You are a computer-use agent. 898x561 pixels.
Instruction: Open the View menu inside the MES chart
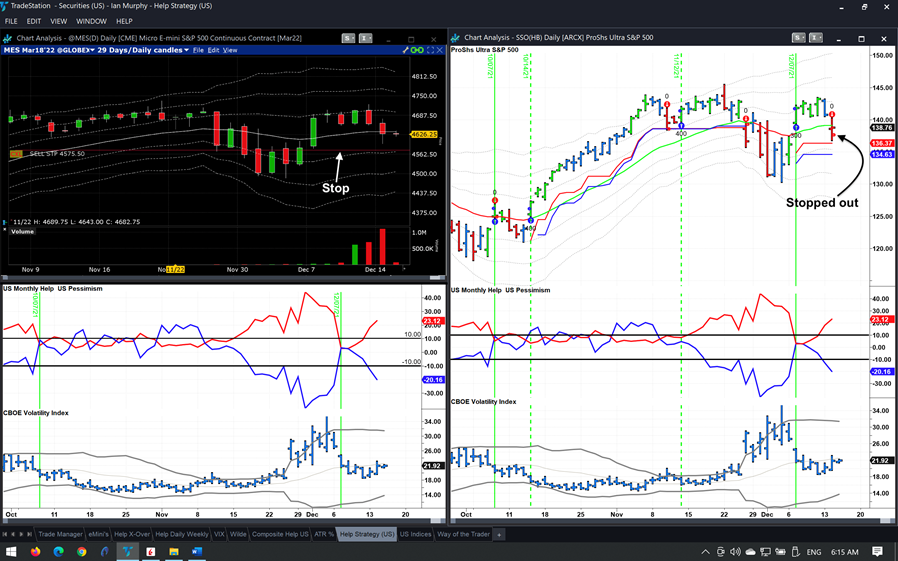pyautogui.click(x=230, y=50)
